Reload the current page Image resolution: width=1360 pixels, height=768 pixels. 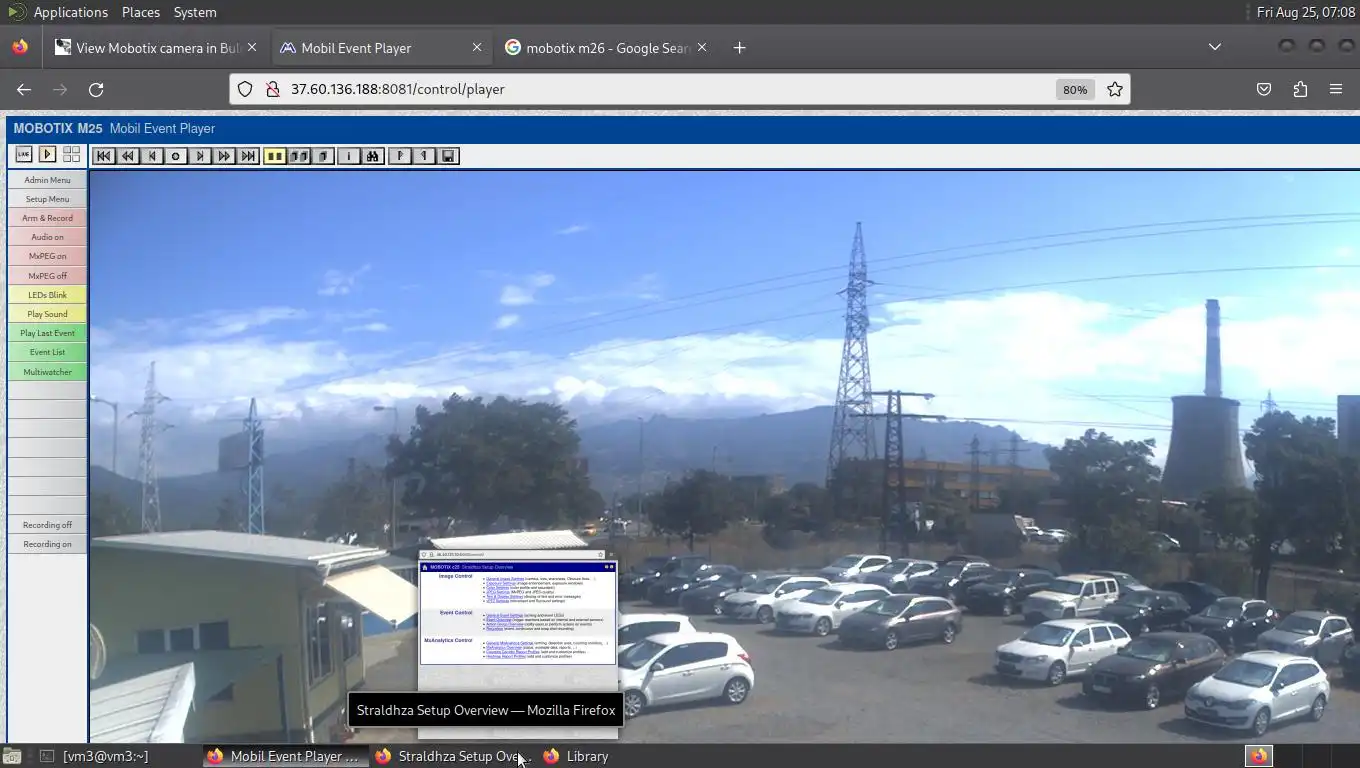[x=96, y=89]
